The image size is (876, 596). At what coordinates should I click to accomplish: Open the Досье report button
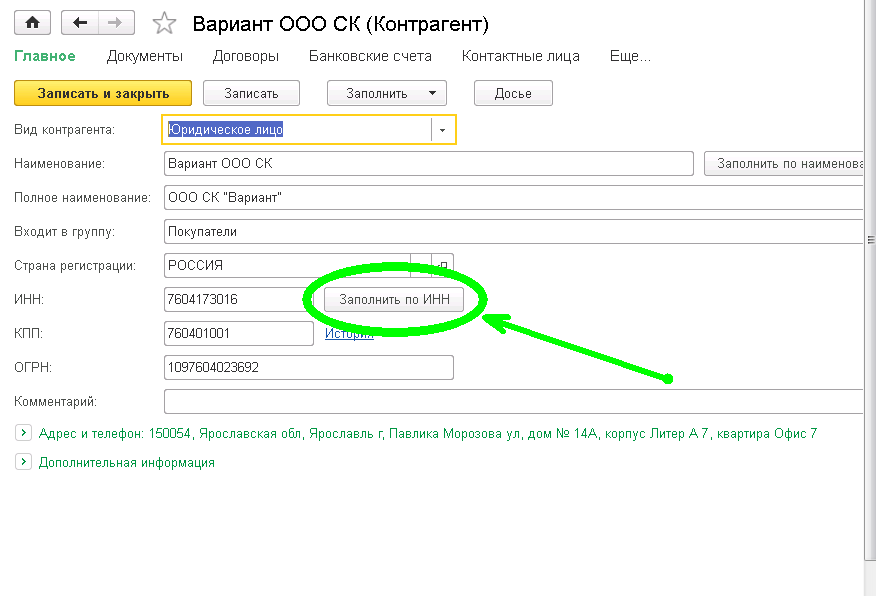pos(513,93)
